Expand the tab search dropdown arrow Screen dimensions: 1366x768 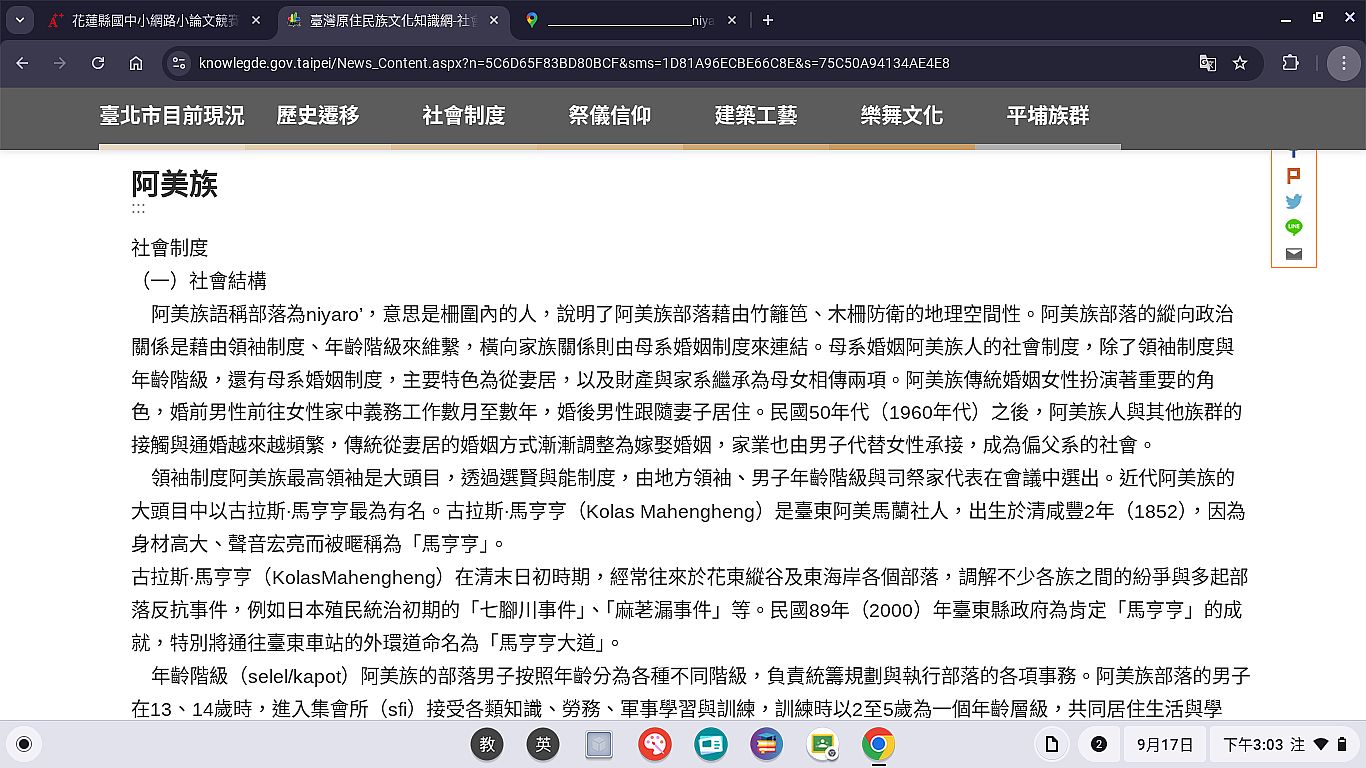tap(19, 20)
